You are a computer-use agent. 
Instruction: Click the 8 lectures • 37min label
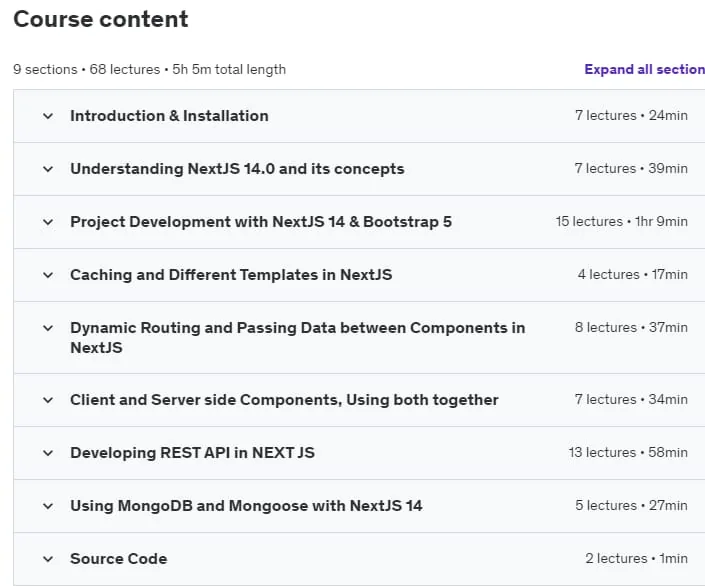coord(631,328)
